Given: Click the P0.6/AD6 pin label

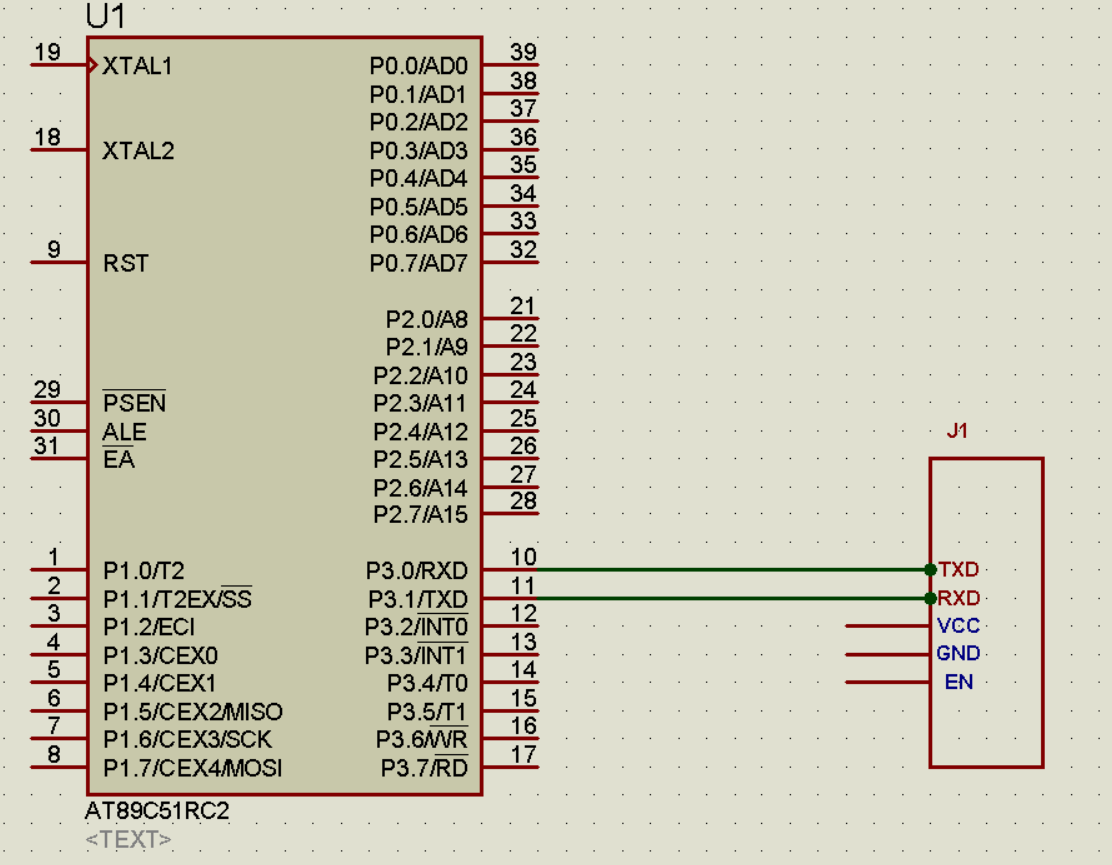Looking at the screenshot, I should pyautogui.click(x=418, y=234).
